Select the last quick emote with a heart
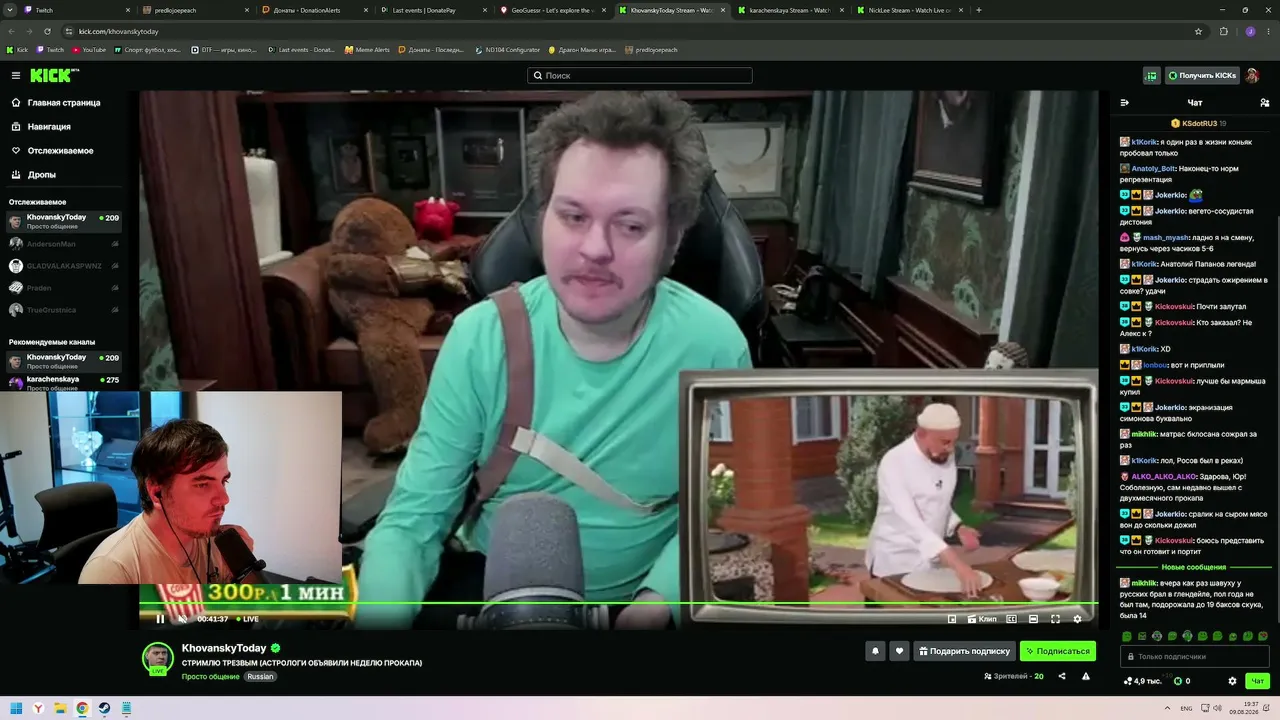Screen dimensions: 1280x720 [1263, 636]
